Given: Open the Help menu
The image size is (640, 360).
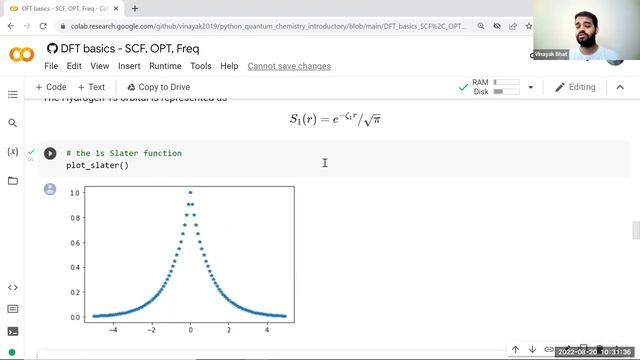Looking at the screenshot, I should [x=229, y=66].
